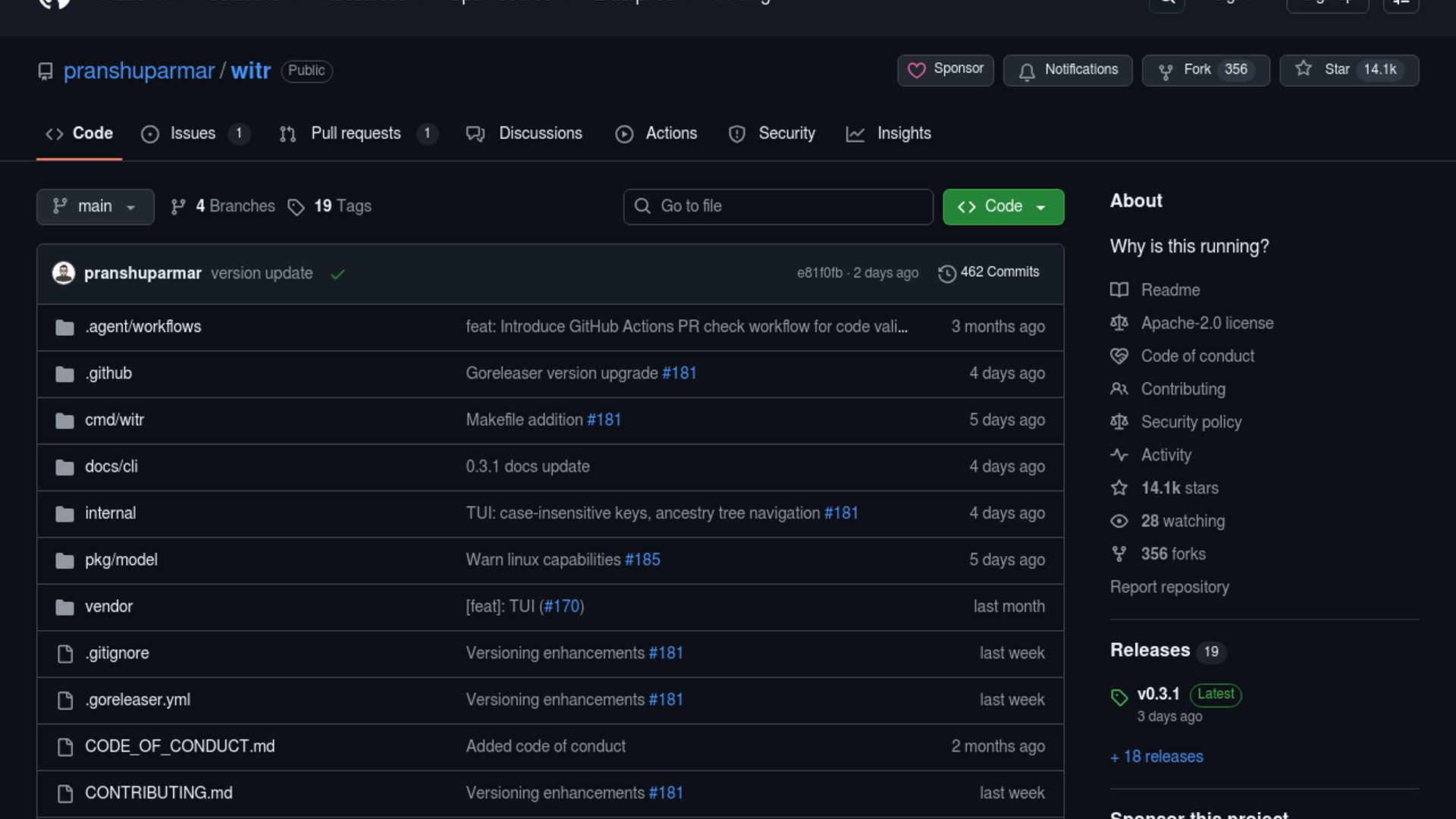Viewport: 1456px width, 819px height.
Task: Open the vendor folder
Action: (x=108, y=607)
